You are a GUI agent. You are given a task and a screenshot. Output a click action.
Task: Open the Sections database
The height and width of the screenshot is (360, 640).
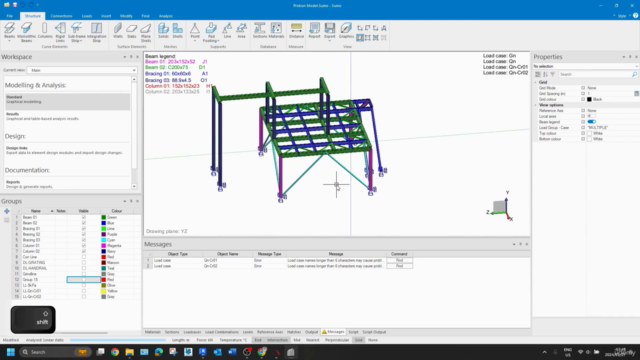260,30
